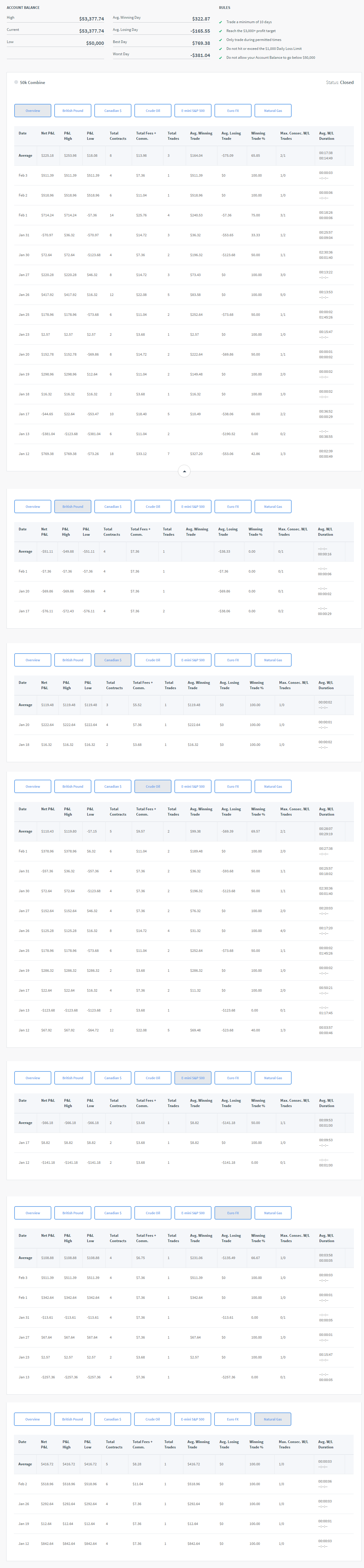The image size is (364, 1568).
Task: Click the Account Balance heading
Action: 23,7
